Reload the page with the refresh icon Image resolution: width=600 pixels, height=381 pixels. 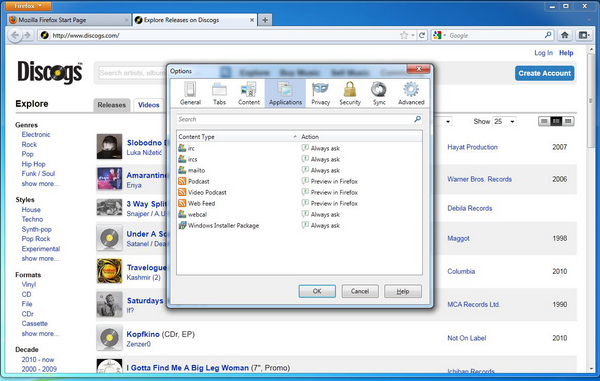tap(422, 35)
